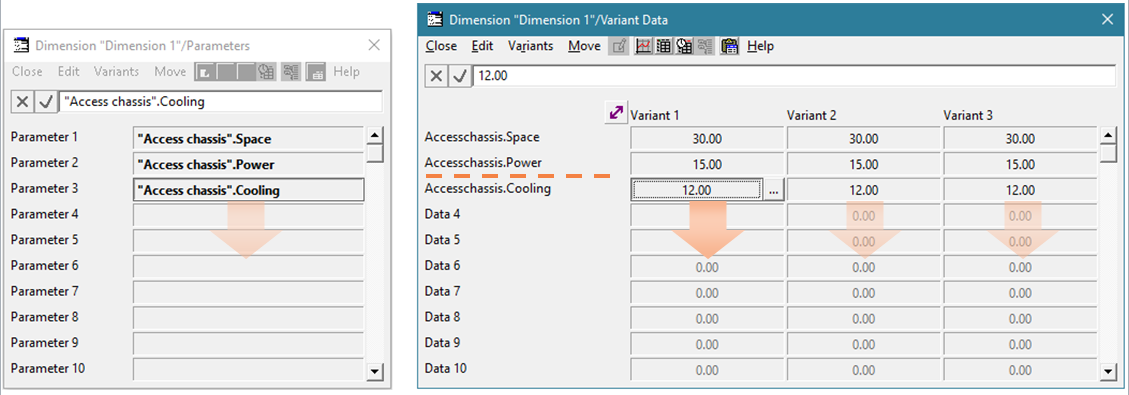Confirm the Cooling parameter entry with checkmark
Screen dimensions: 1129x395
46,102
